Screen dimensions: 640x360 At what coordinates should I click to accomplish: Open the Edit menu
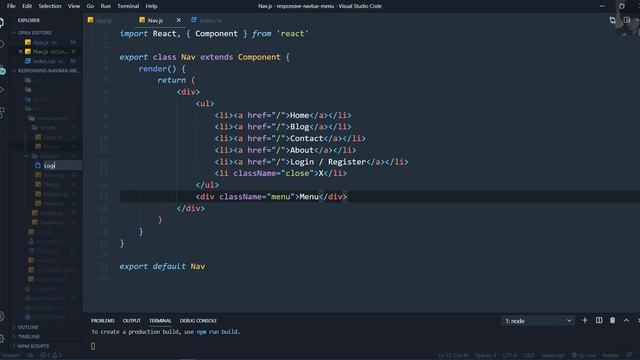(27, 6)
